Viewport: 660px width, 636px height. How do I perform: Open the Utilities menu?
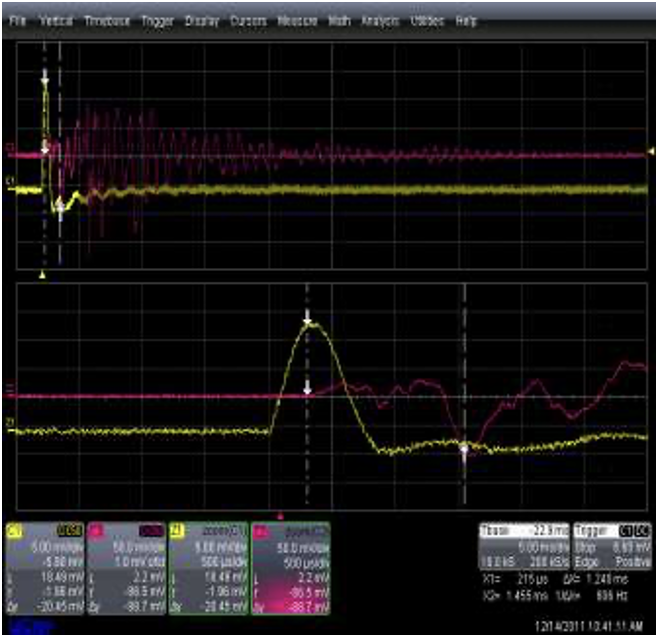[x=427, y=20]
